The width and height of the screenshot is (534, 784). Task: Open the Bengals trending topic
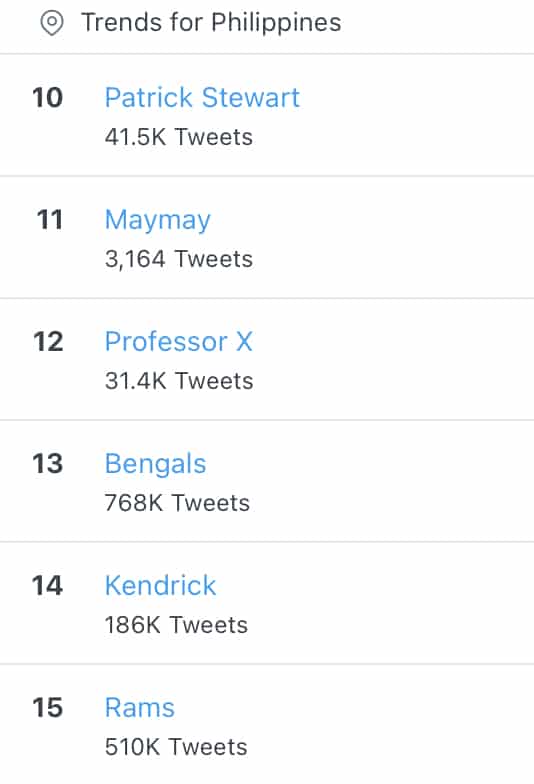tap(156, 464)
